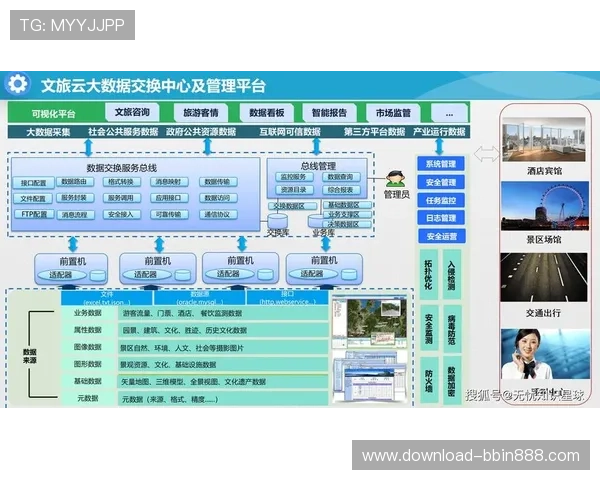Select the 数据看板 tab
Image resolution: width=600 pixels, height=480 pixels.
click(x=267, y=113)
